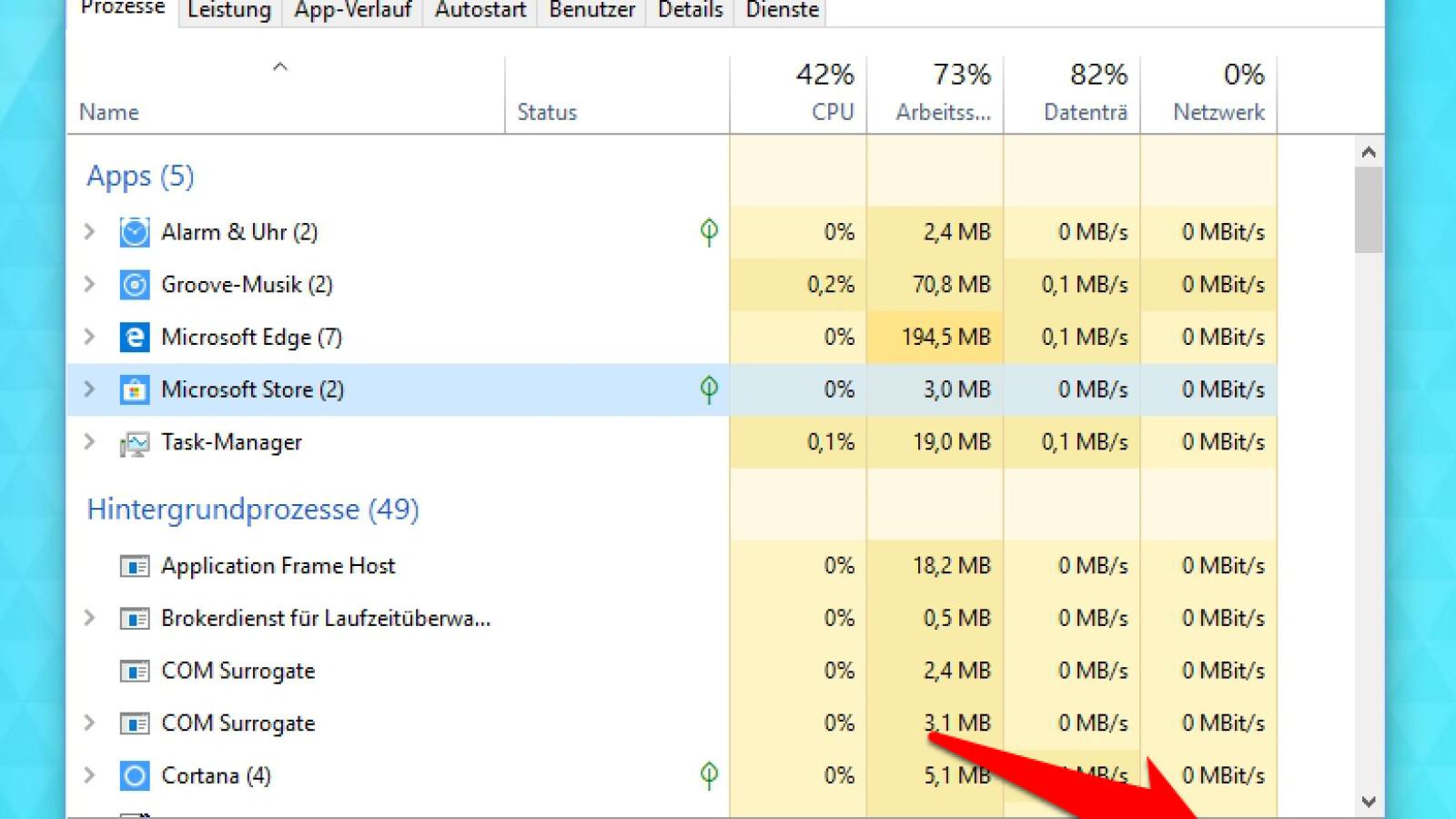Expand the Cortana process group

pyautogui.click(x=89, y=775)
